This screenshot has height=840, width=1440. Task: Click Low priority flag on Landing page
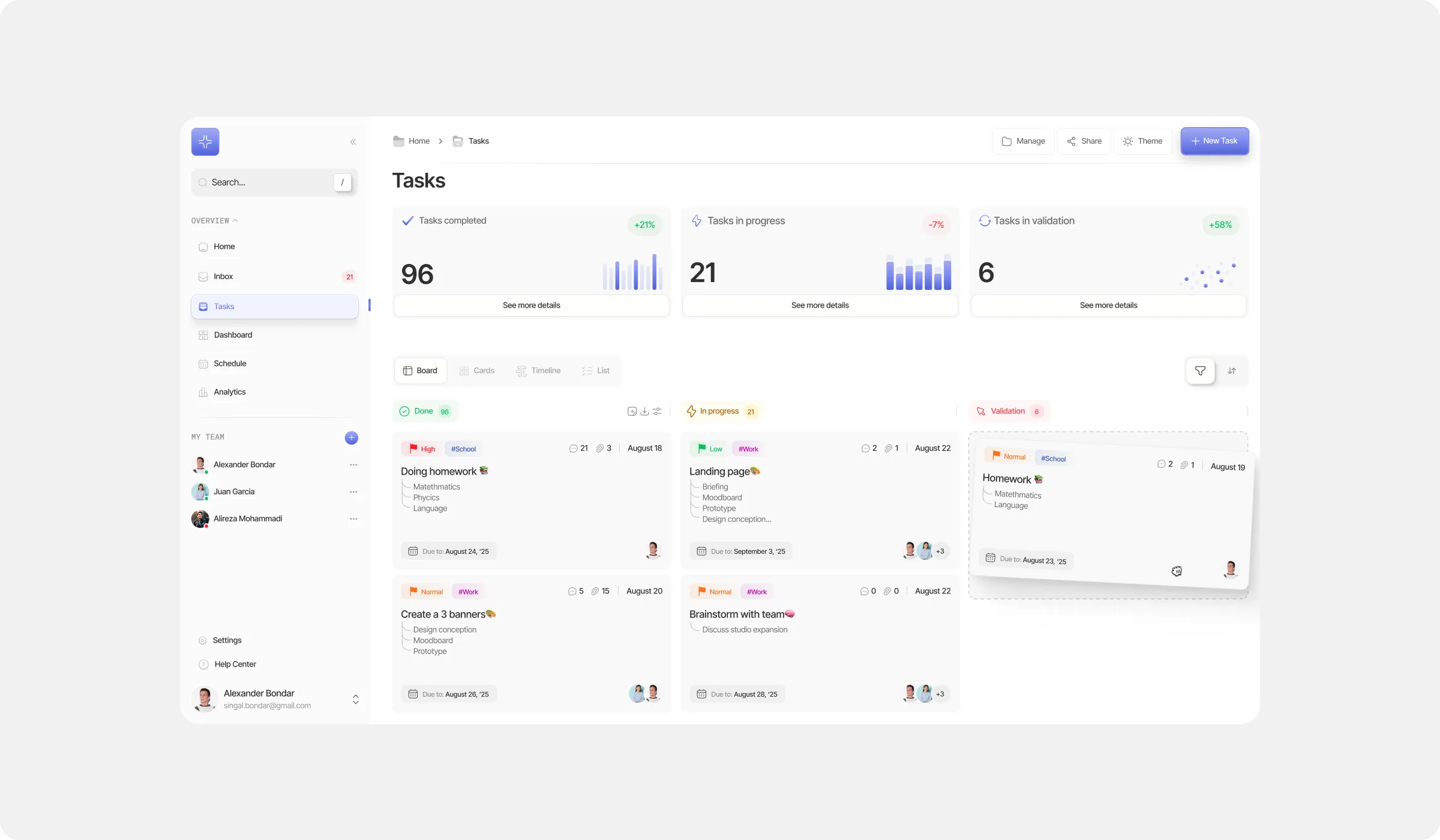pos(710,449)
